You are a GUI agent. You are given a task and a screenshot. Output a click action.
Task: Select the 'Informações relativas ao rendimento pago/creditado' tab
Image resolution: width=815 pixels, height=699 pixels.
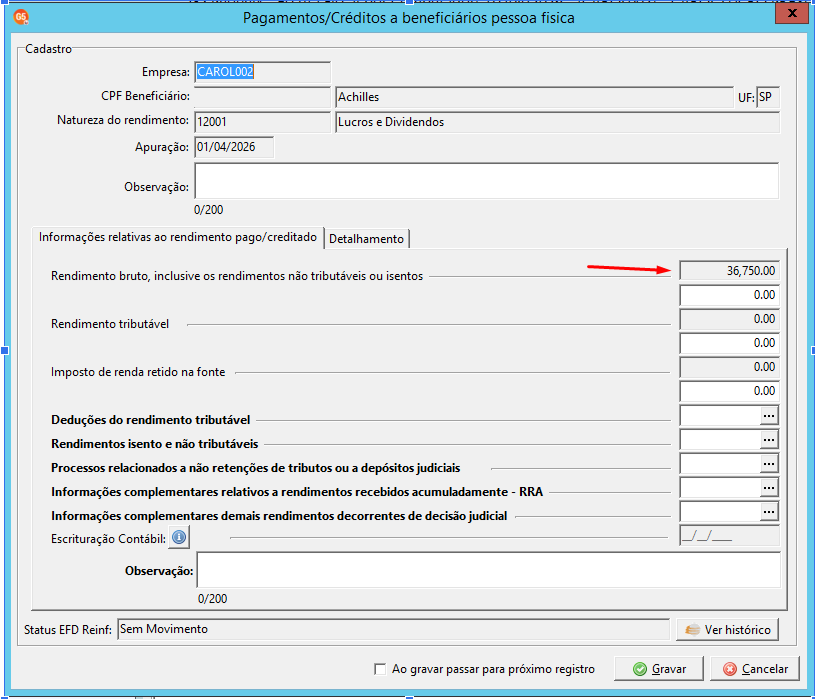[178, 238]
